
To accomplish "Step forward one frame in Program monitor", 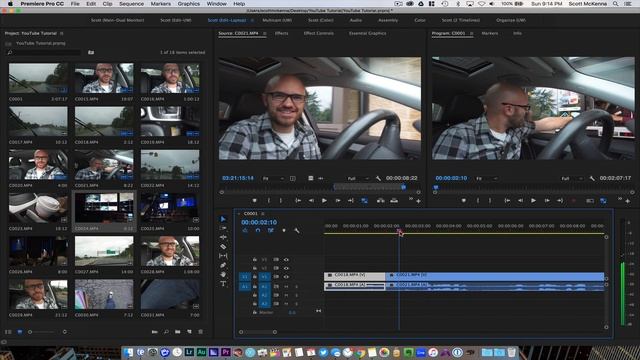I will pyautogui.click(x=547, y=200).
